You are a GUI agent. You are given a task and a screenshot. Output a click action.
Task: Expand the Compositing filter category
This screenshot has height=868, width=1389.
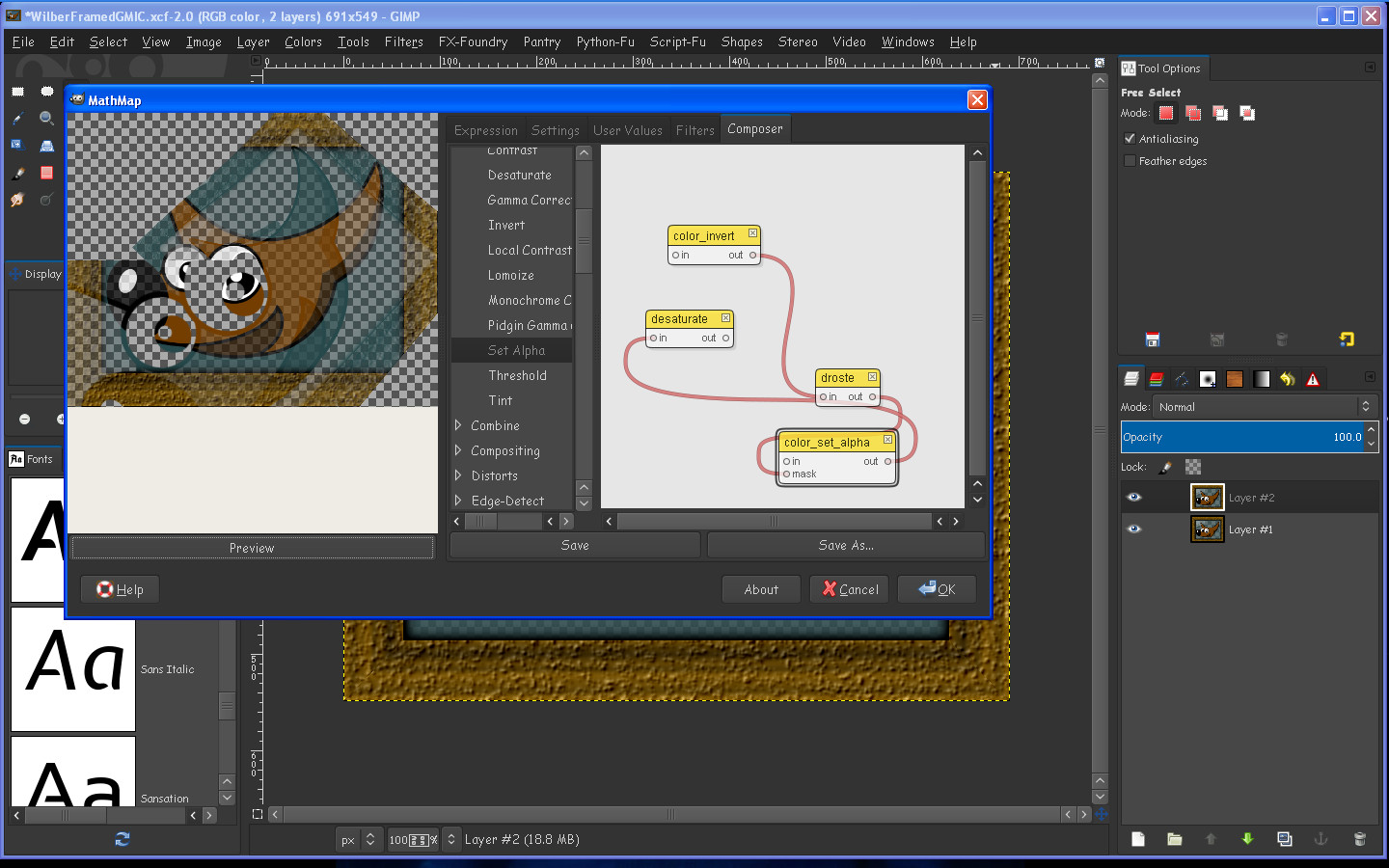point(458,450)
